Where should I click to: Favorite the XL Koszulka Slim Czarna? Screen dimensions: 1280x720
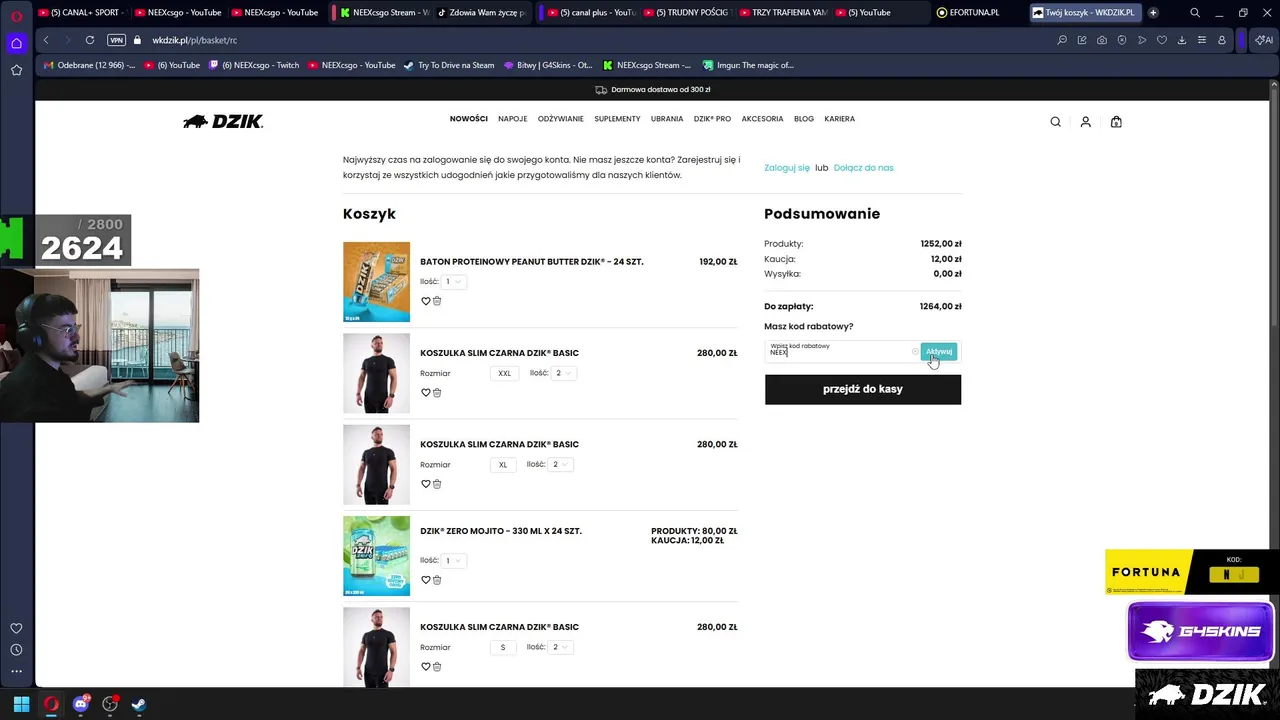tap(425, 484)
